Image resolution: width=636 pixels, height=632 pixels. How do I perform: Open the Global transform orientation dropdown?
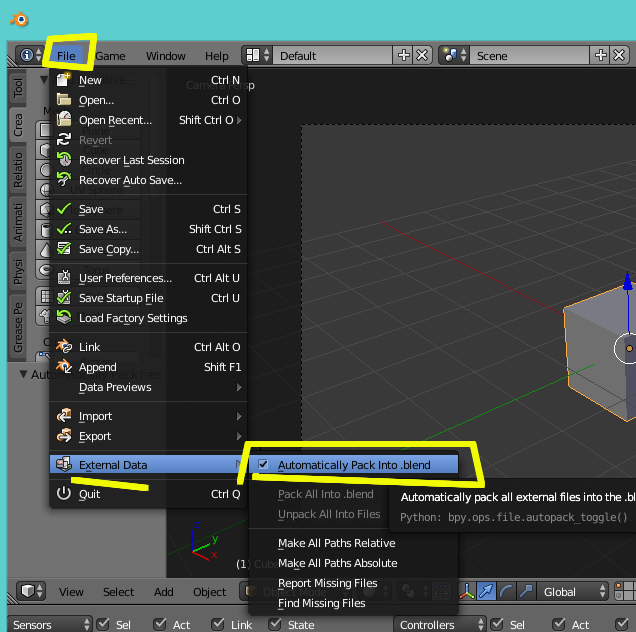click(x=574, y=592)
